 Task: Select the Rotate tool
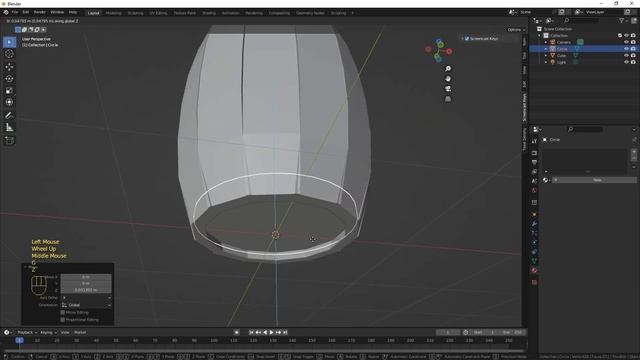coord(9,78)
